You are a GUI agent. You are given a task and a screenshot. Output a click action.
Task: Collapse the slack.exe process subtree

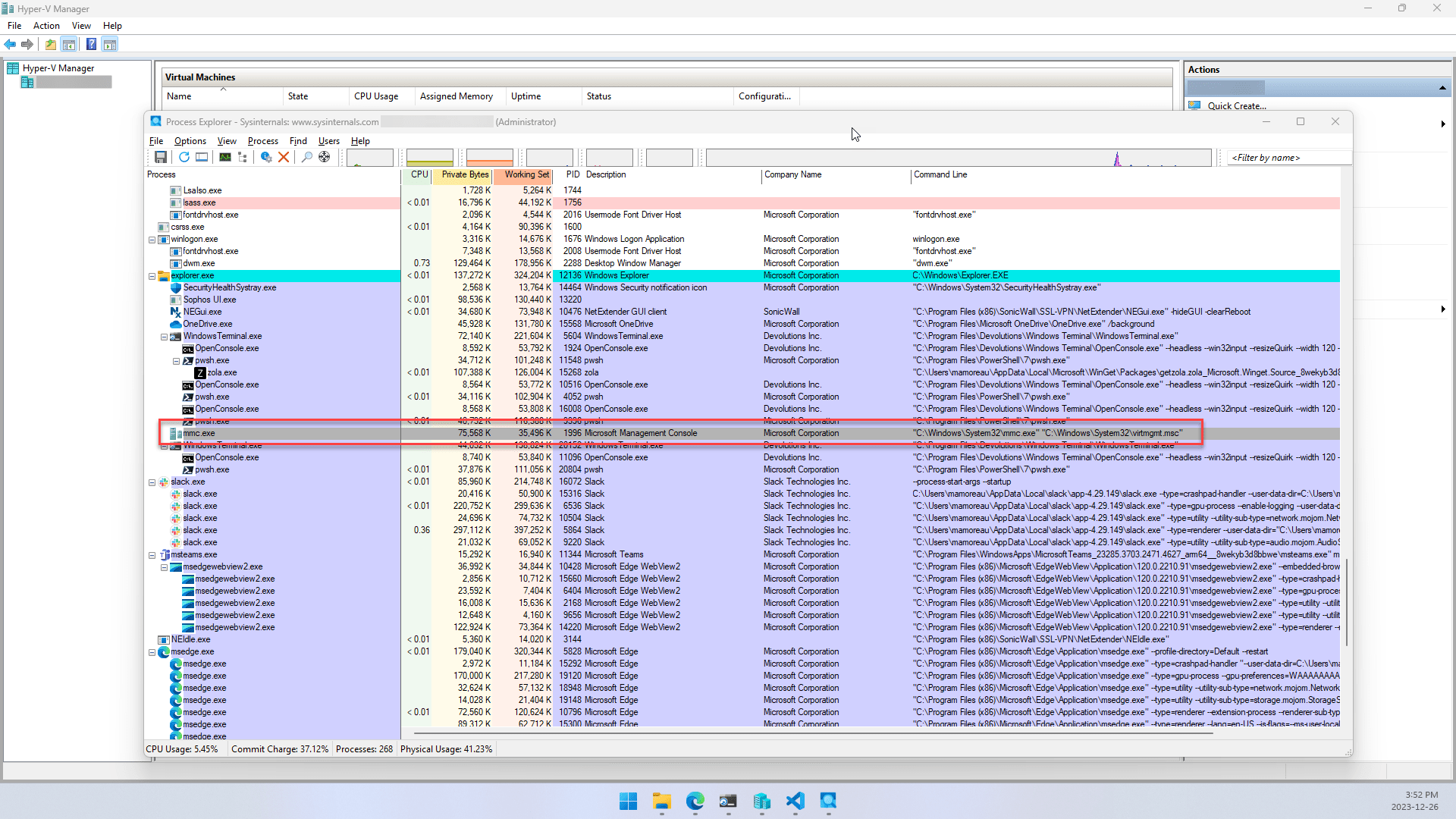pyautogui.click(x=152, y=482)
